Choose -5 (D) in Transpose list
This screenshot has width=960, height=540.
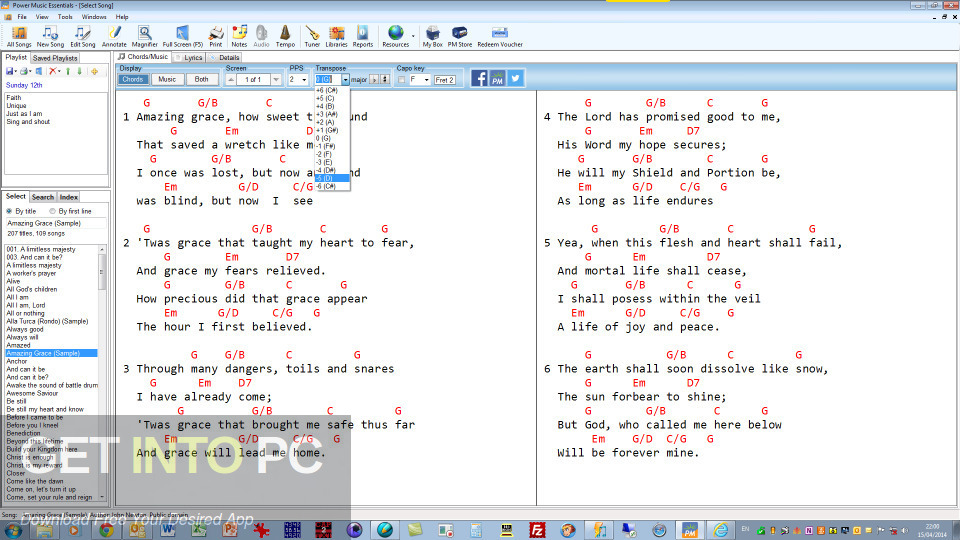[332, 178]
